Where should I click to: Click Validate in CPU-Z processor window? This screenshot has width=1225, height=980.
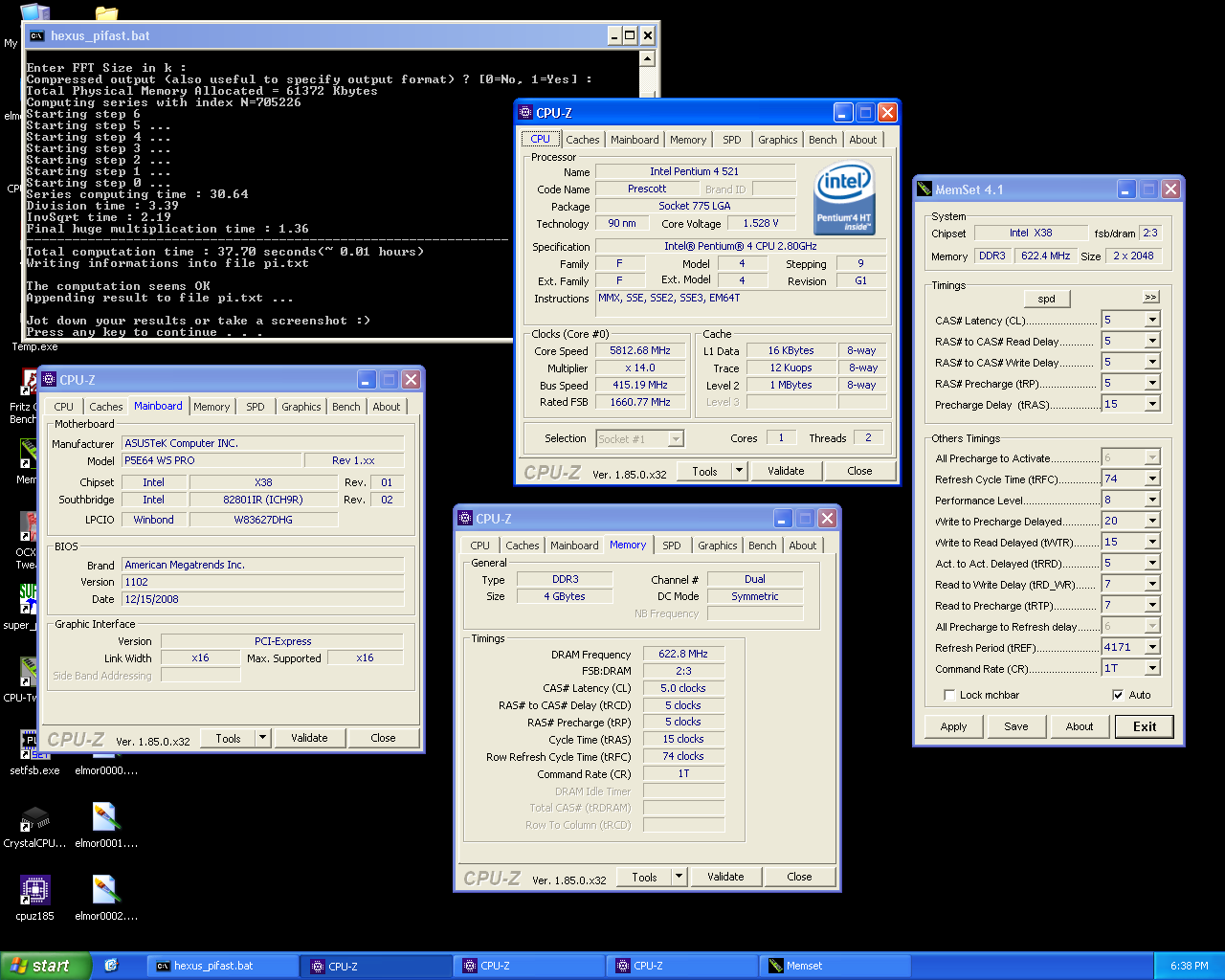786,471
